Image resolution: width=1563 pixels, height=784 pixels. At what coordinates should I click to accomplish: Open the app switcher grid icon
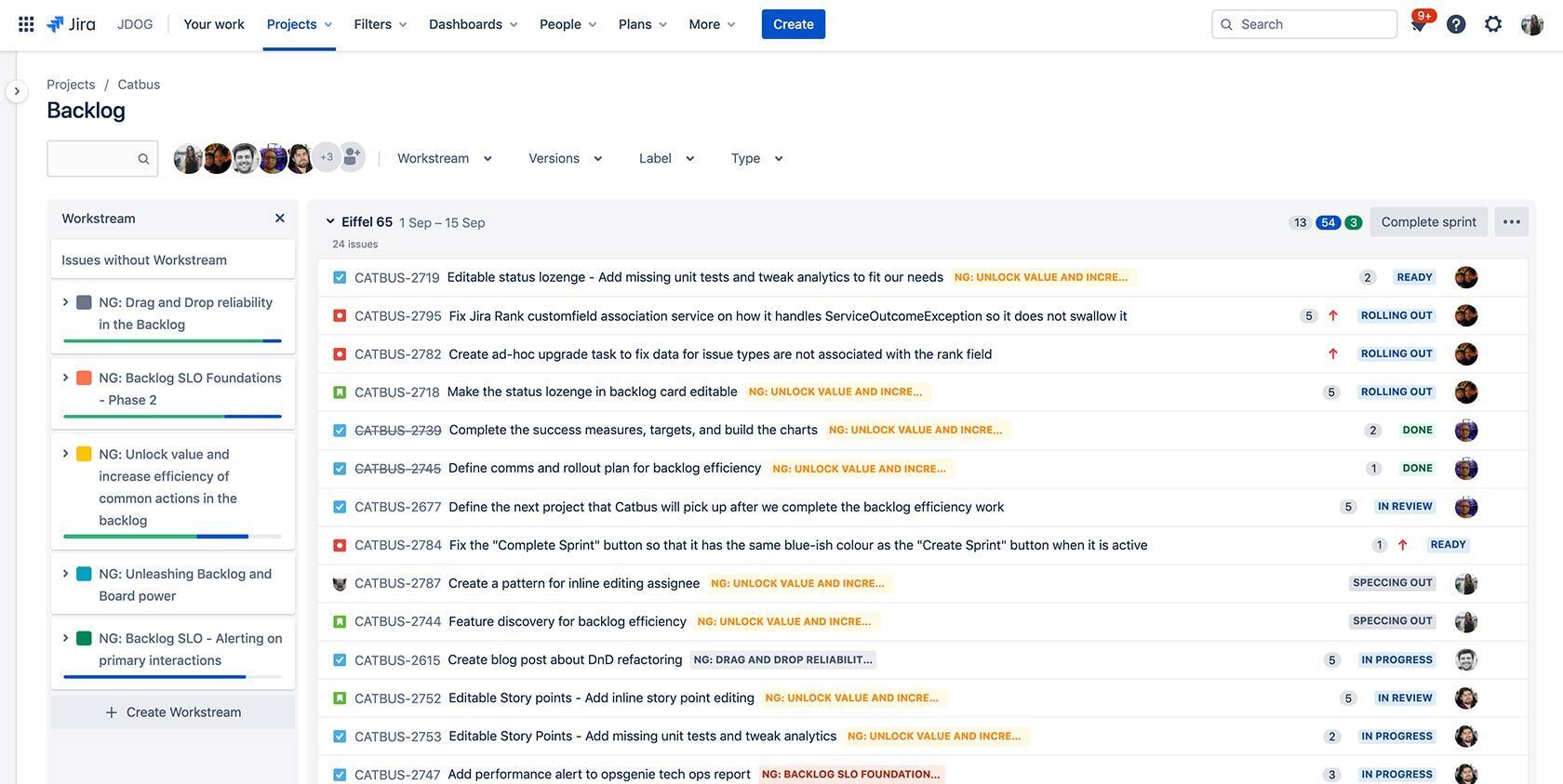point(26,24)
